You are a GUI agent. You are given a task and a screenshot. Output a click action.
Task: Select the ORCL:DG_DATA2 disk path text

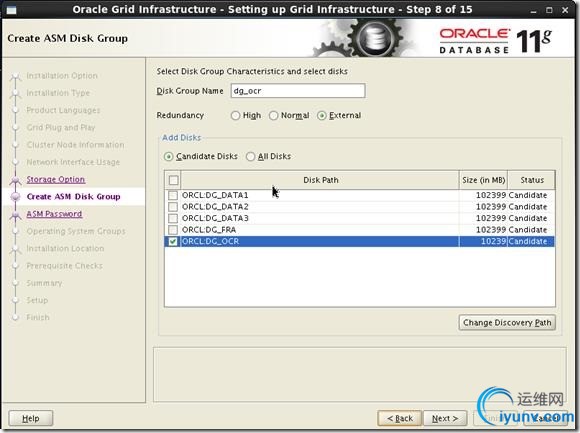[x=215, y=207]
